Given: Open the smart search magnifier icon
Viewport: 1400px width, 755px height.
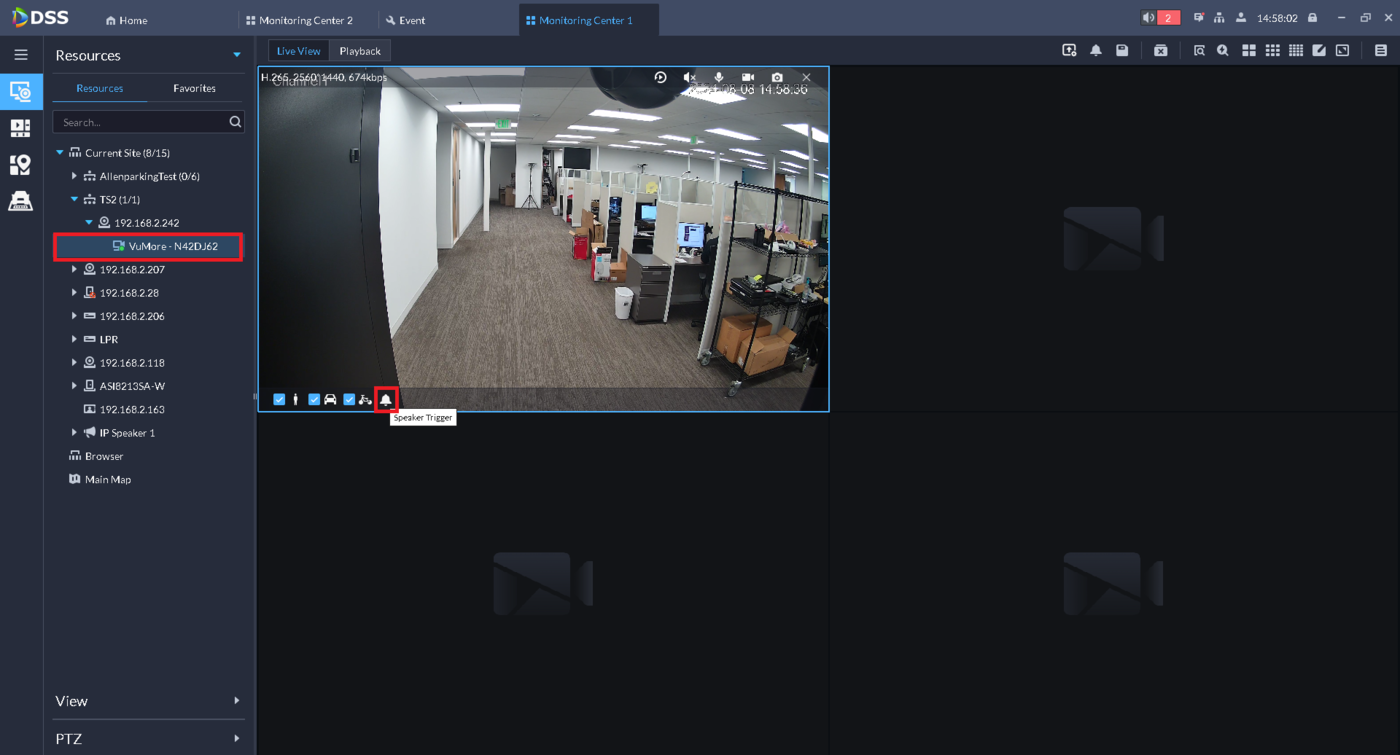Looking at the screenshot, I should [1222, 50].
